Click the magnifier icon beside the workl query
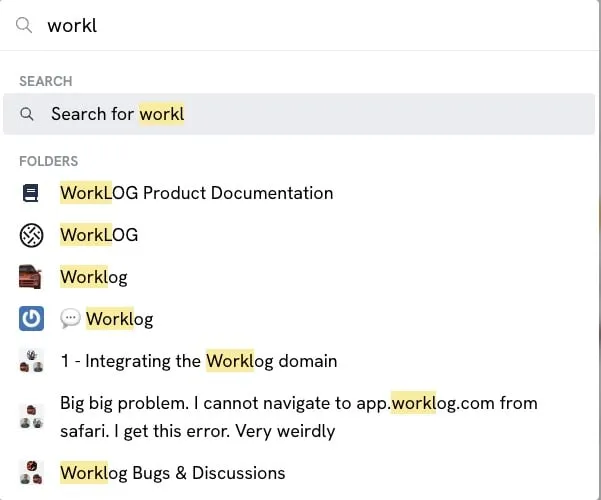This screenshot has height=500, width=601. (x=24, y=25)
